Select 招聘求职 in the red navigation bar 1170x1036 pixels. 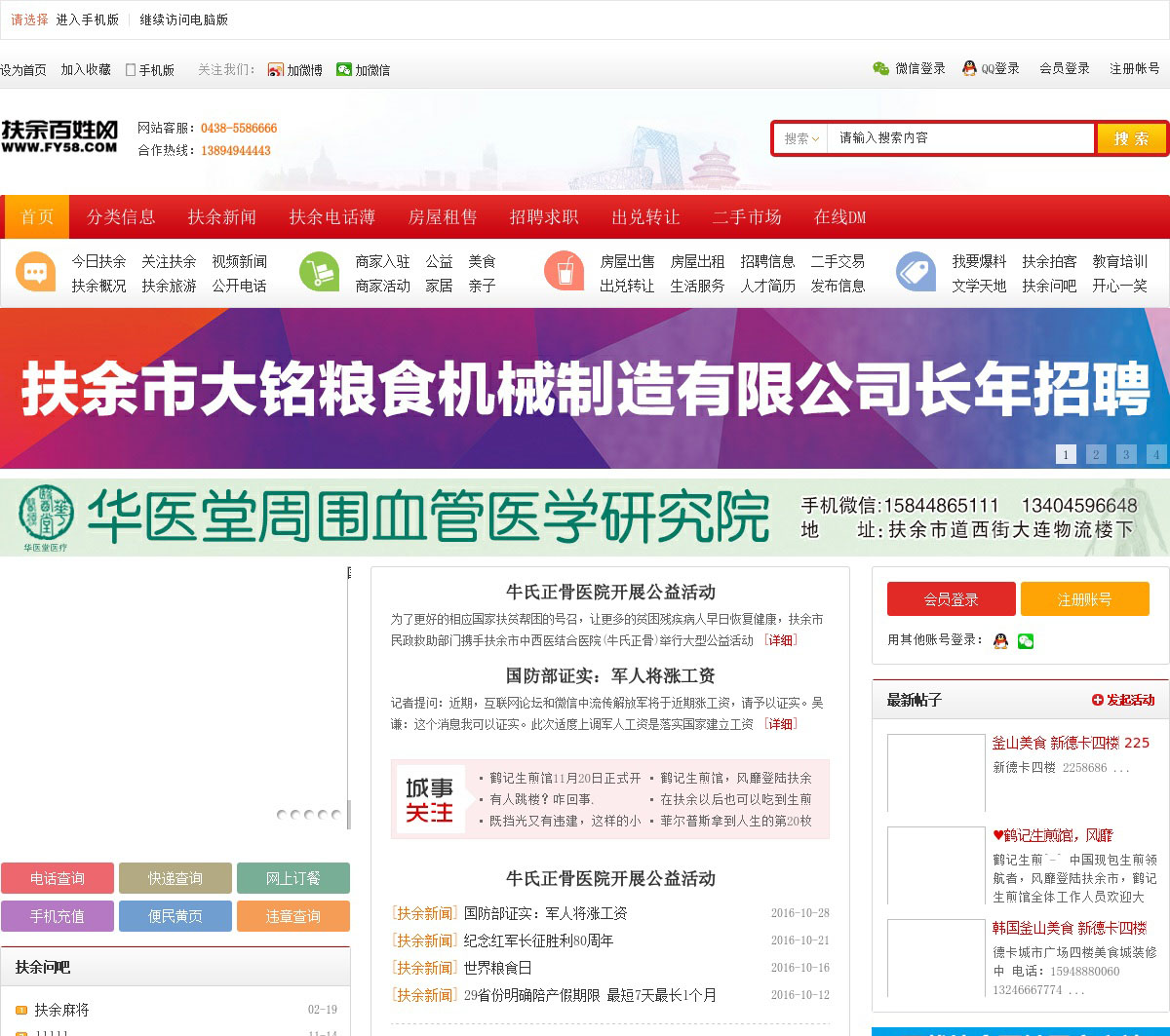click(x=543, y=217)
